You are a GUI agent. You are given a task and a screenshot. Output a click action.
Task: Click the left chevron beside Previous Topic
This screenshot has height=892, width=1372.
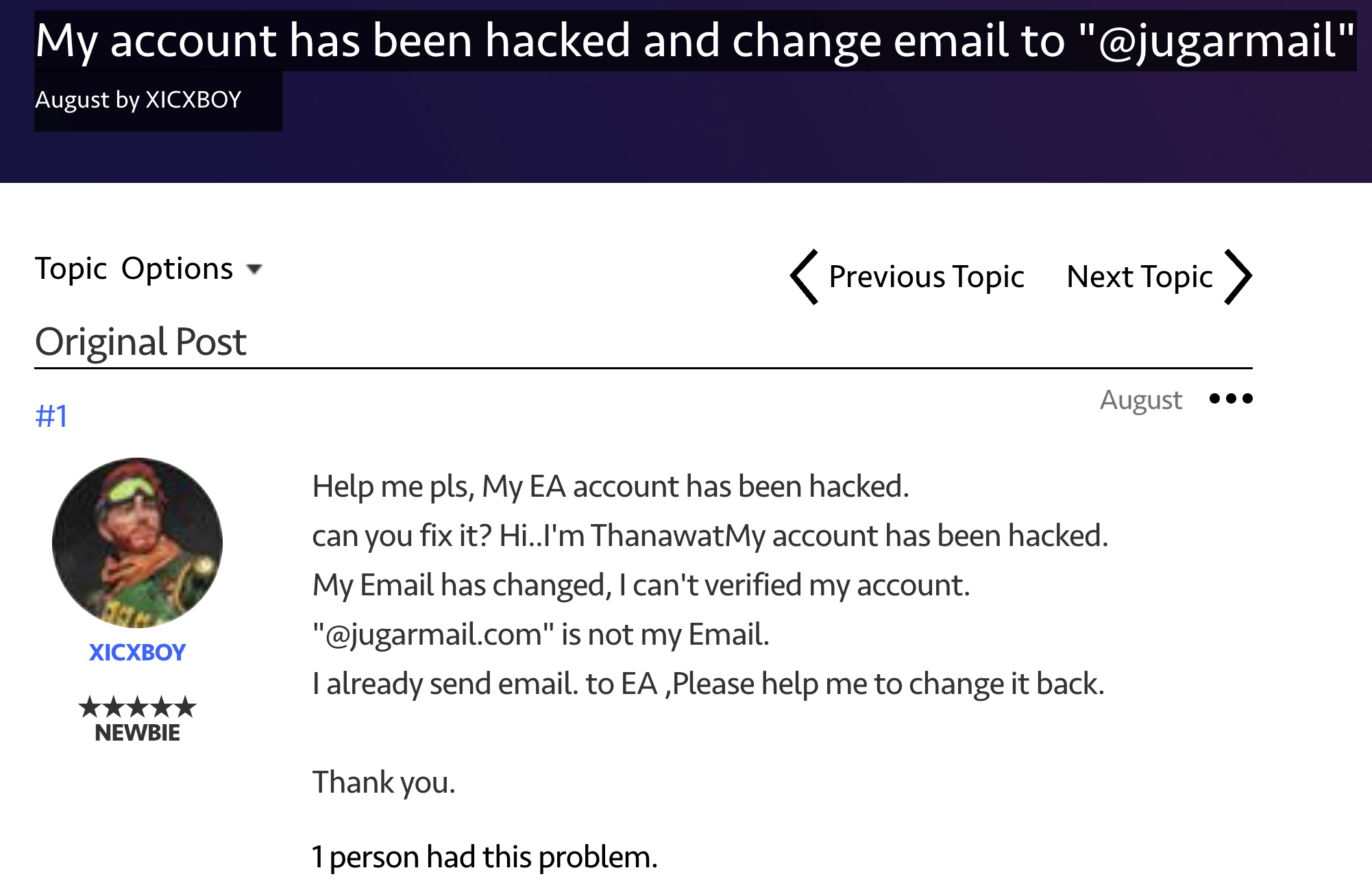click(x=805, y=277)
